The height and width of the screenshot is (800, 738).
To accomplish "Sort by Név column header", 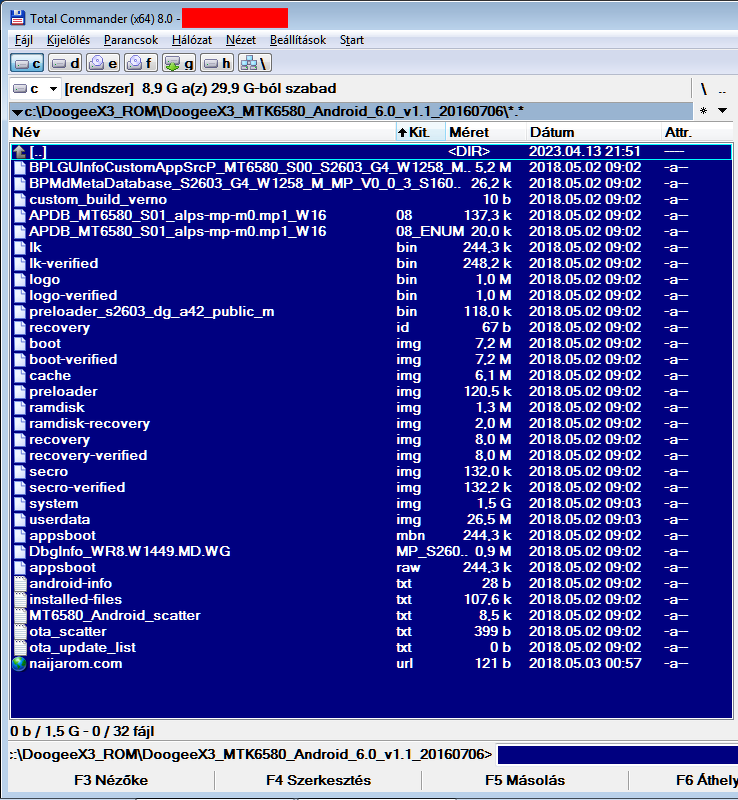I will click(x=203, y=132).
